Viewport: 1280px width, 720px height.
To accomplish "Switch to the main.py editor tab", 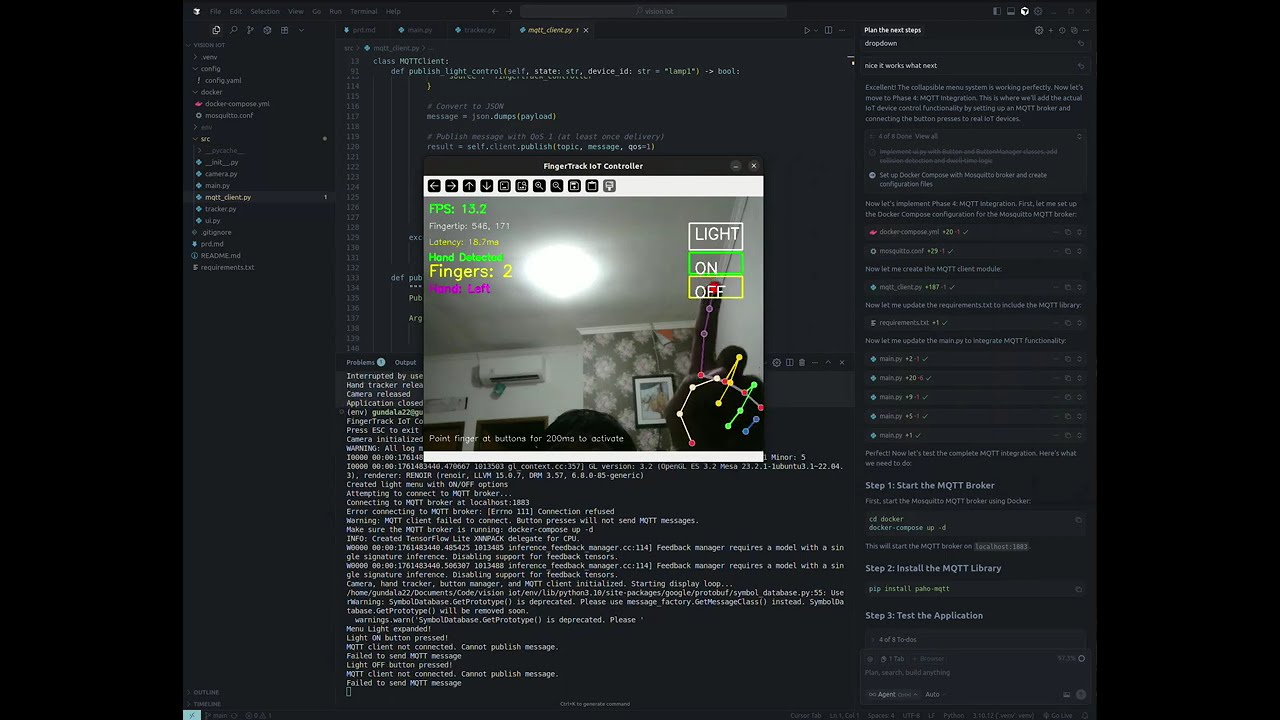I will tap(419, 30).
